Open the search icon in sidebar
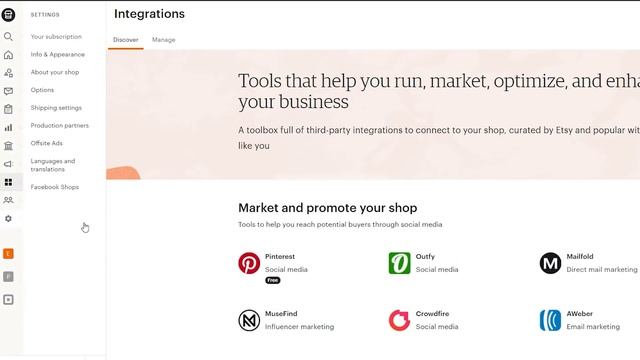Screen dimensions: 640x360 (8, 37)
